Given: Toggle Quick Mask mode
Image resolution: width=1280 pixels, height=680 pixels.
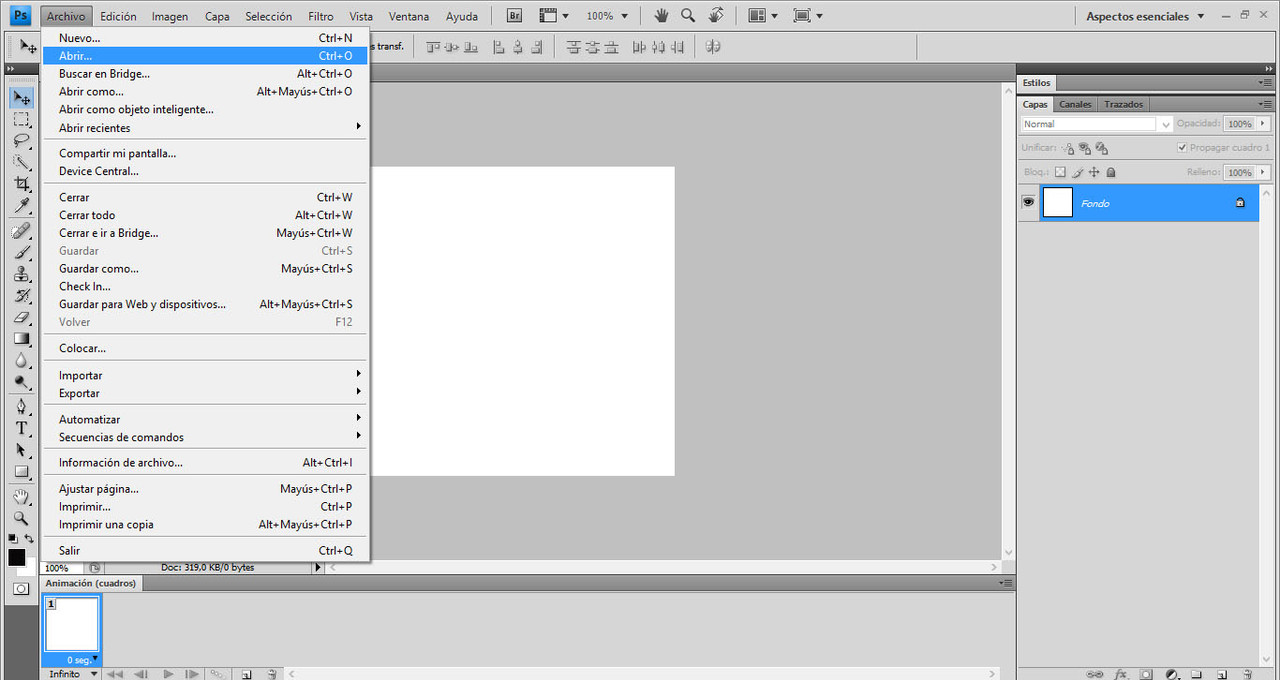Looking at the screenshot, I should point(20,589).
